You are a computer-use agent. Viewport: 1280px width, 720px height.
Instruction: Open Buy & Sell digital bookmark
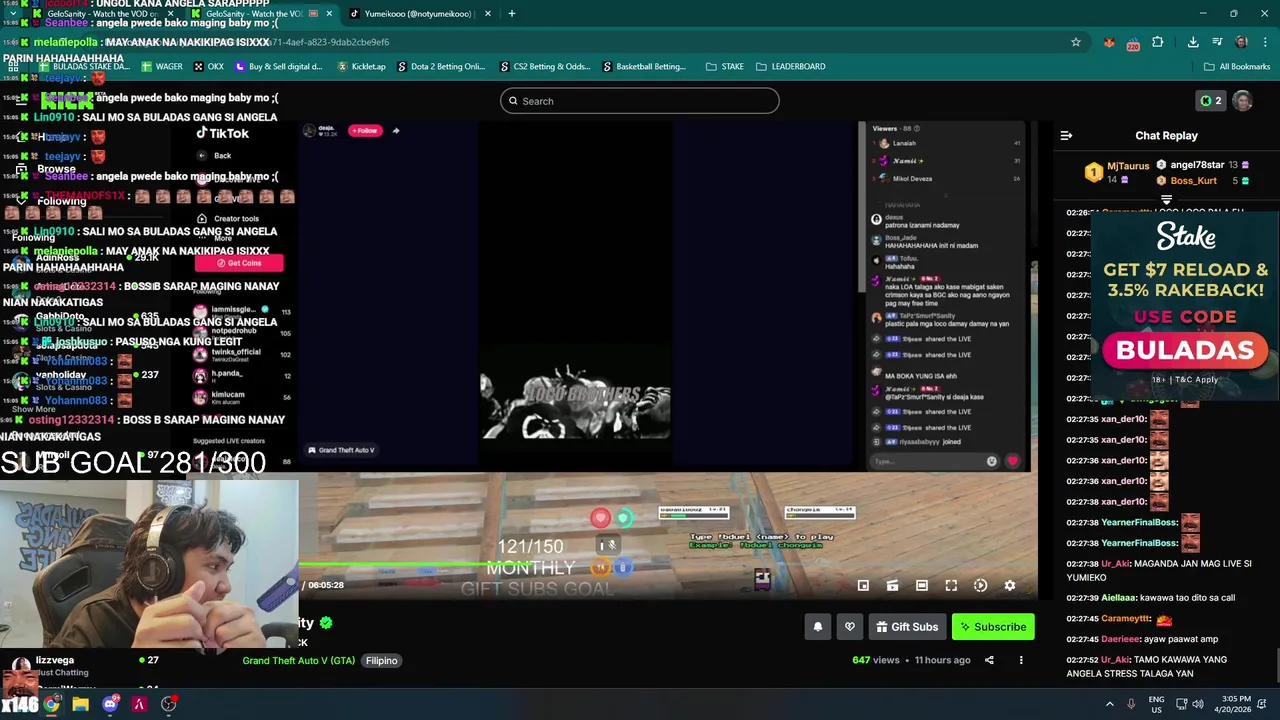(x=279, y=67)
